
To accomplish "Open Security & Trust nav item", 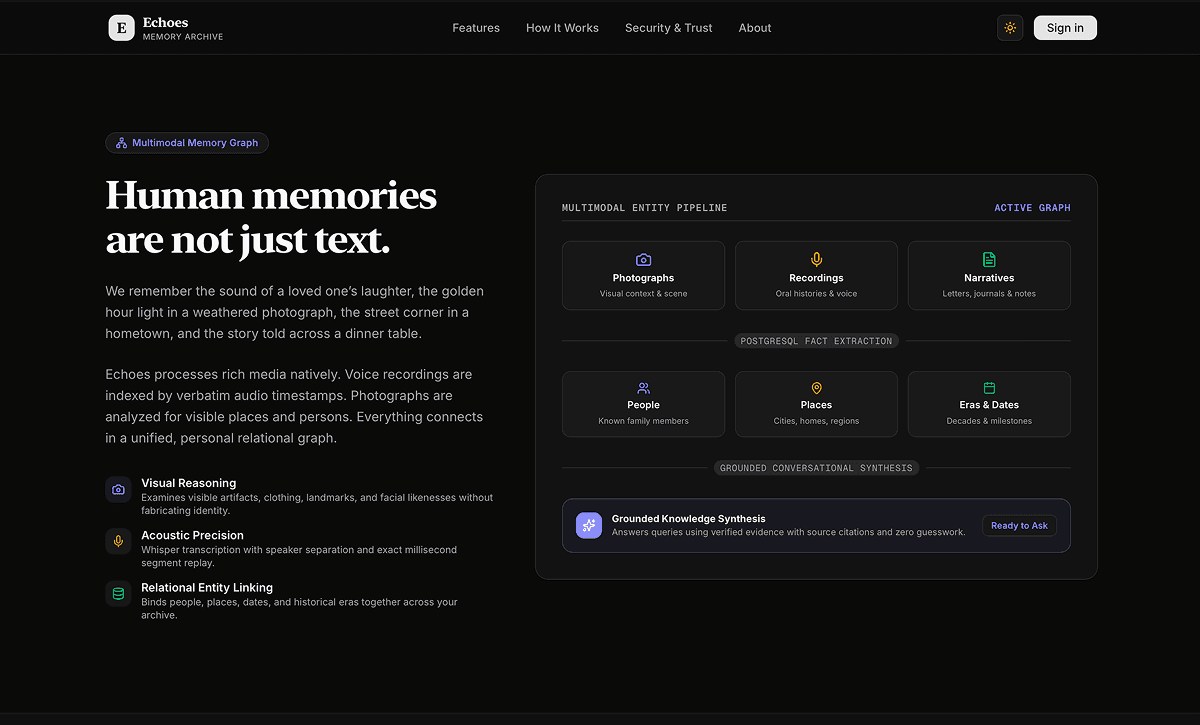I will (669, 28).
